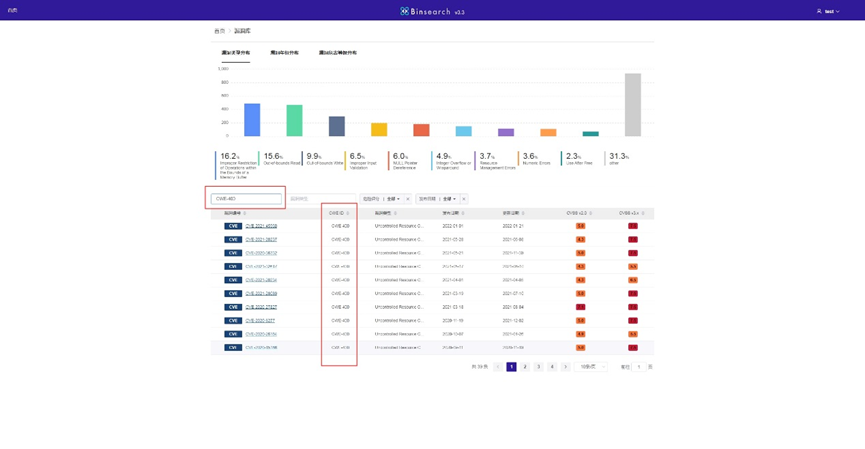865x449 pixels.
Task: Go to next page with pagination arrow
Action: tap(565, 367)
